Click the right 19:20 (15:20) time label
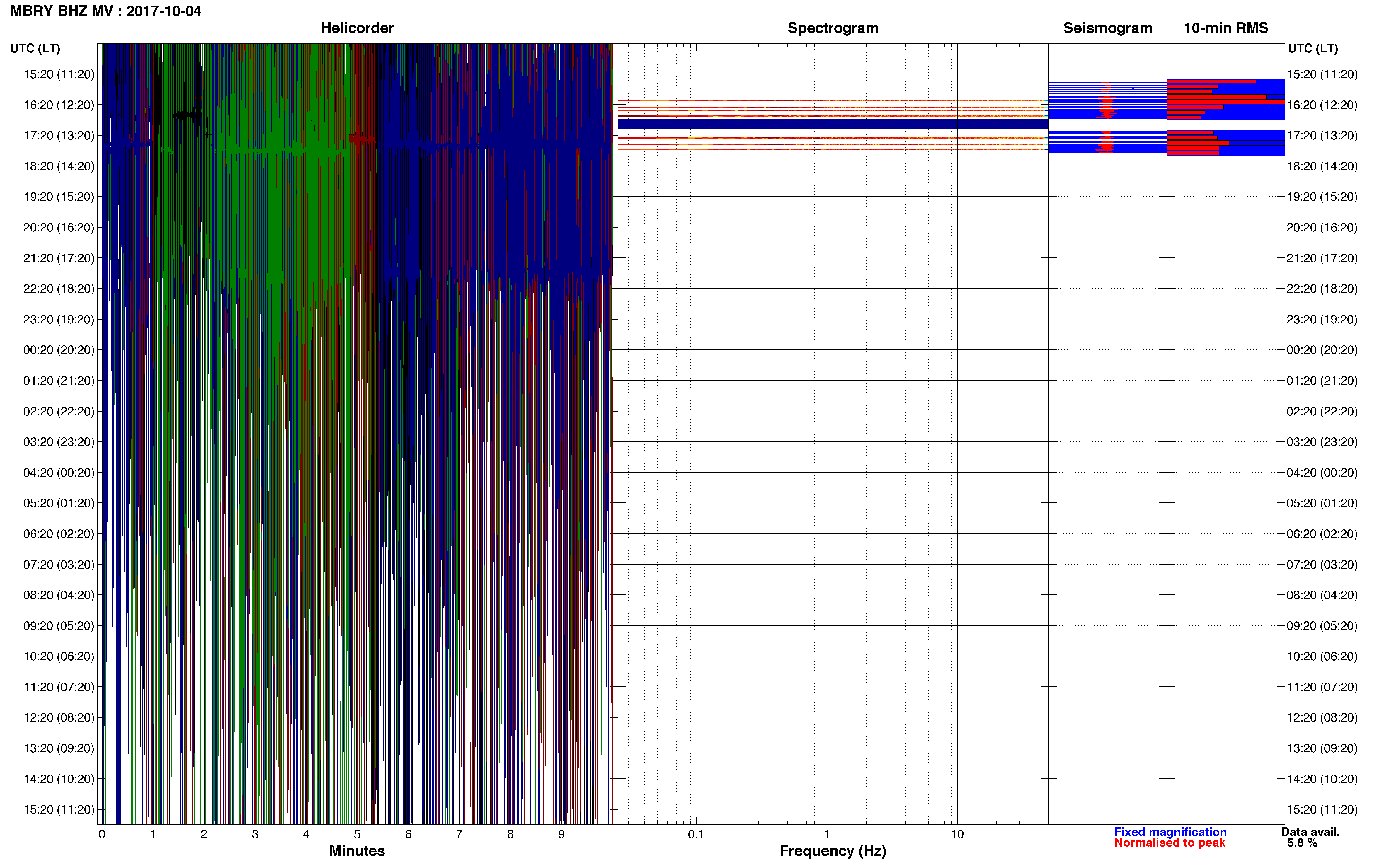 (1322, 197)
